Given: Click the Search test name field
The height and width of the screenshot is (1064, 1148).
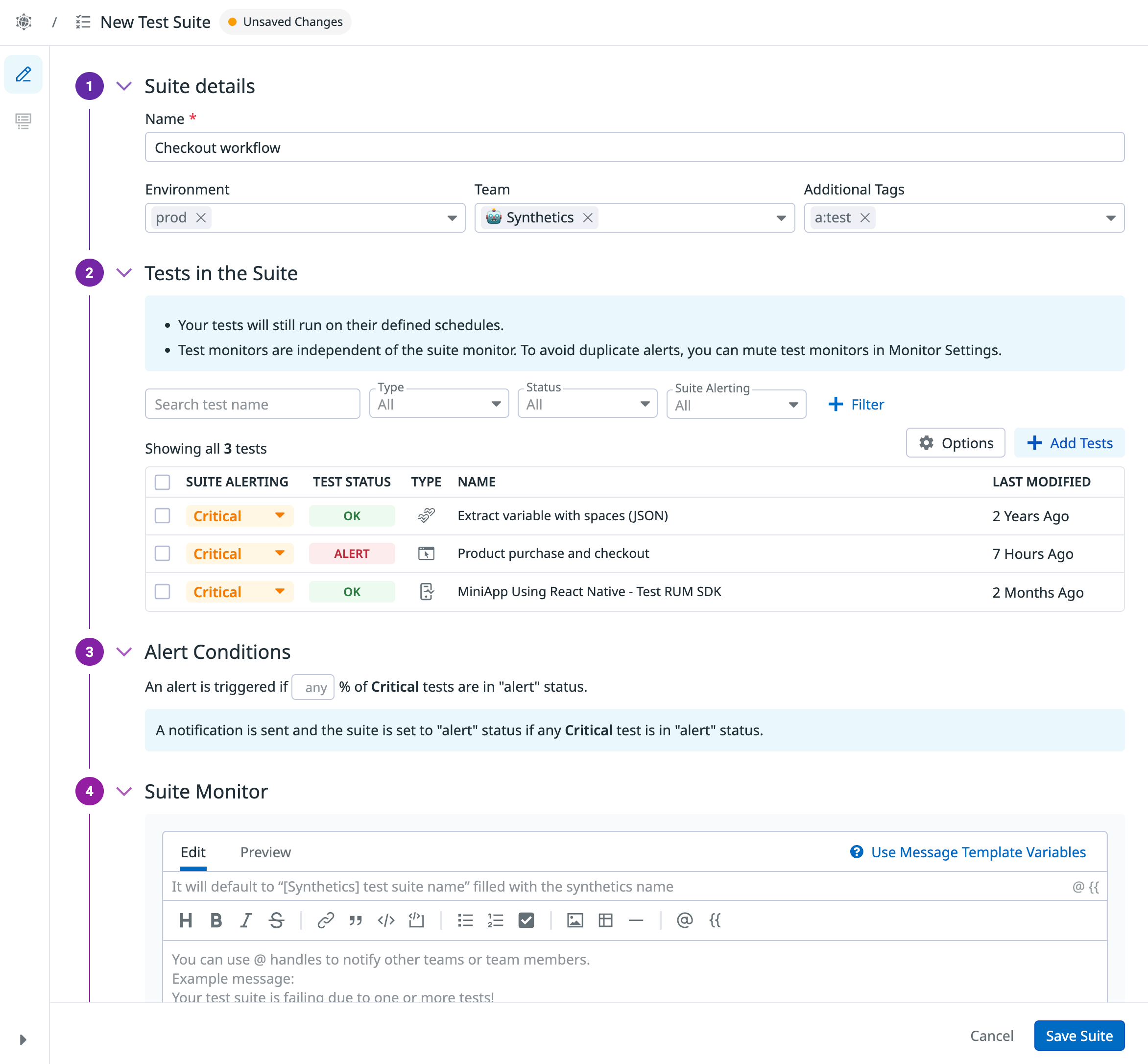Looking at the screenshot, I should tap(252, 404).
